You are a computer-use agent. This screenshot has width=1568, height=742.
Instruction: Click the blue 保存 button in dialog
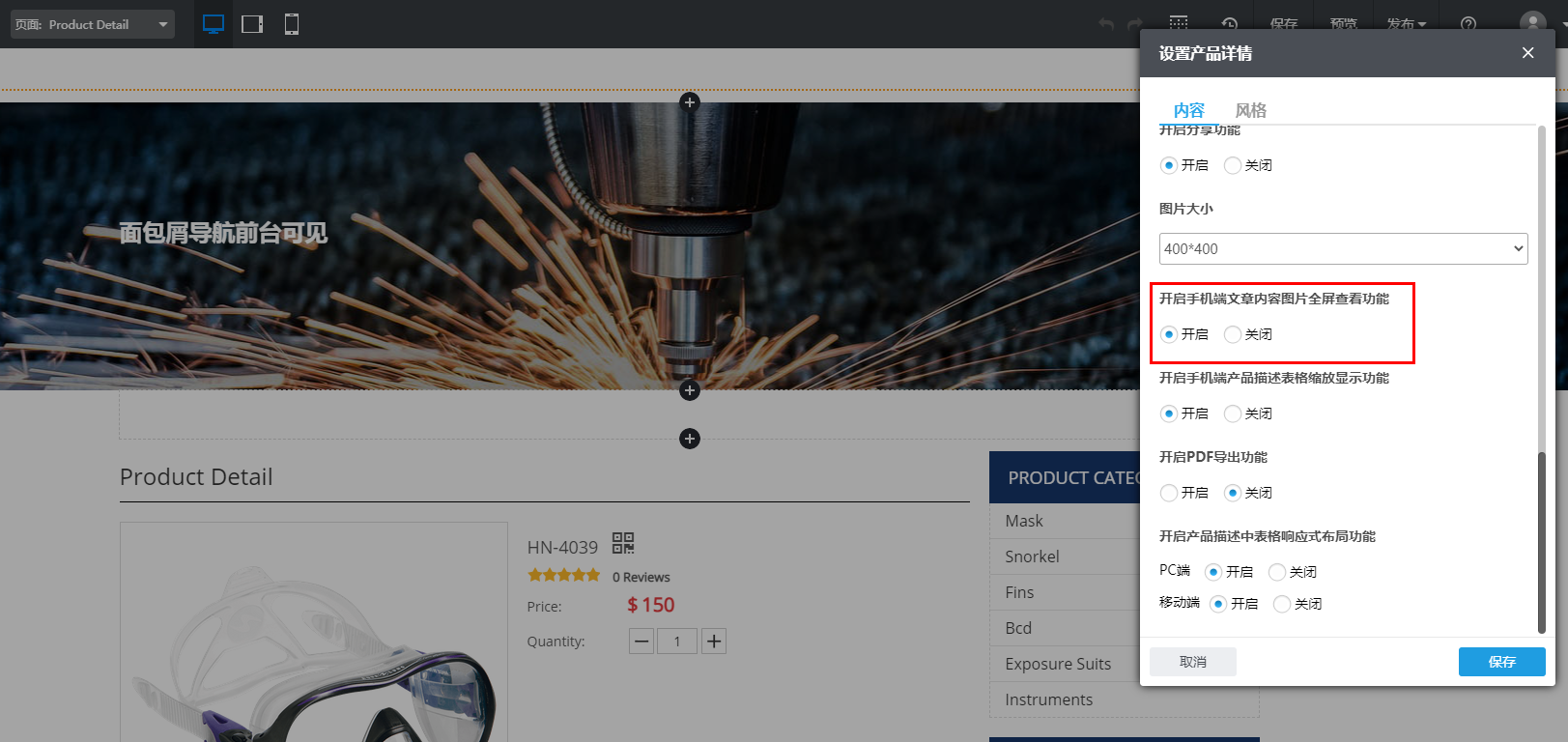point(1501,662)
